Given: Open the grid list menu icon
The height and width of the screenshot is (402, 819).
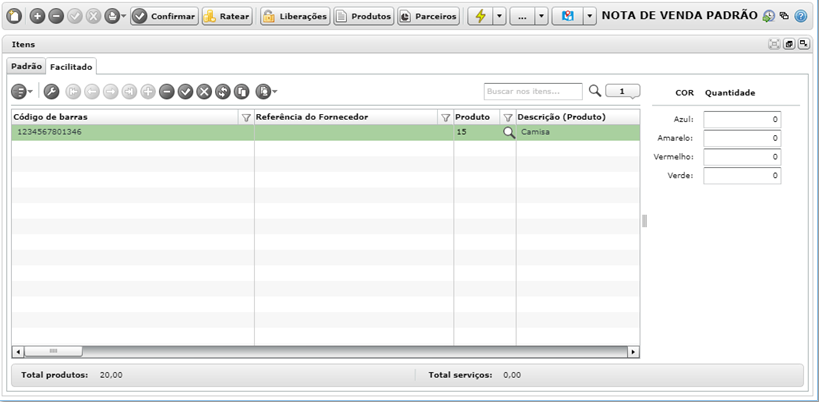Looking at the screenshot, I should pyautogui.click(x=19, y=92).
